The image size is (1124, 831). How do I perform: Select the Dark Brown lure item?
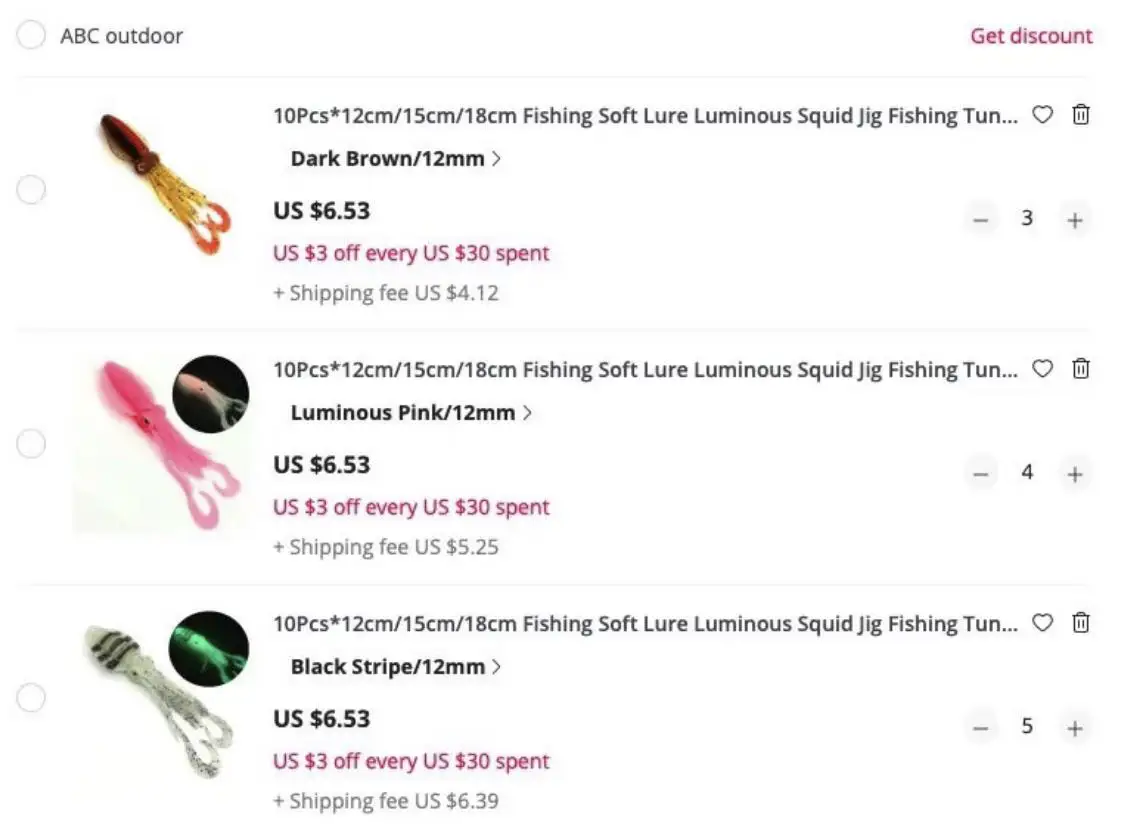(x=31, y=190)
